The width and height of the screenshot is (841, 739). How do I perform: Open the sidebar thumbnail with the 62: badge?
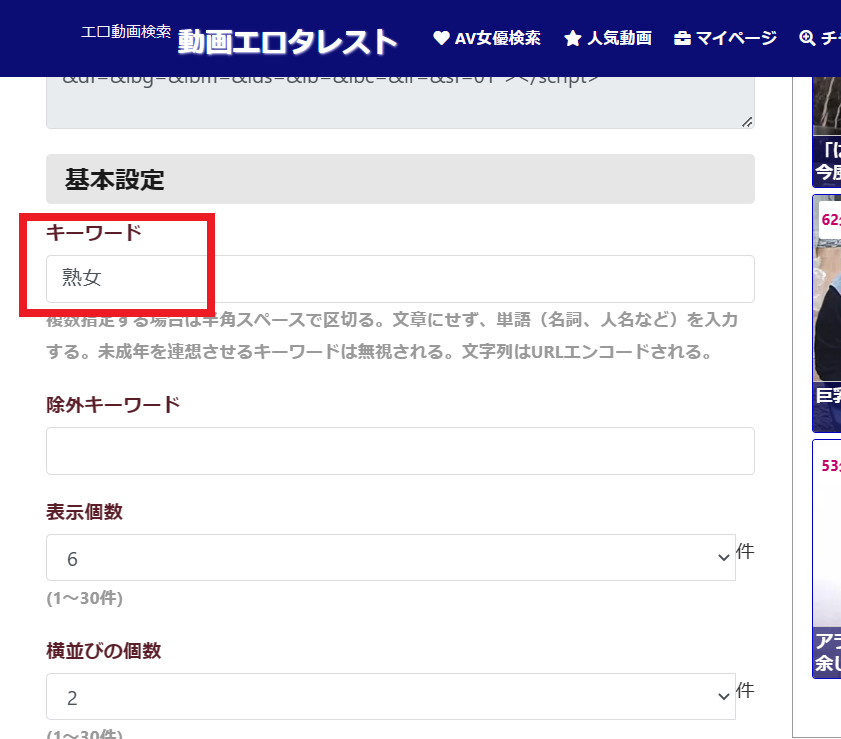pyautogui.click(x=827, y=310)
